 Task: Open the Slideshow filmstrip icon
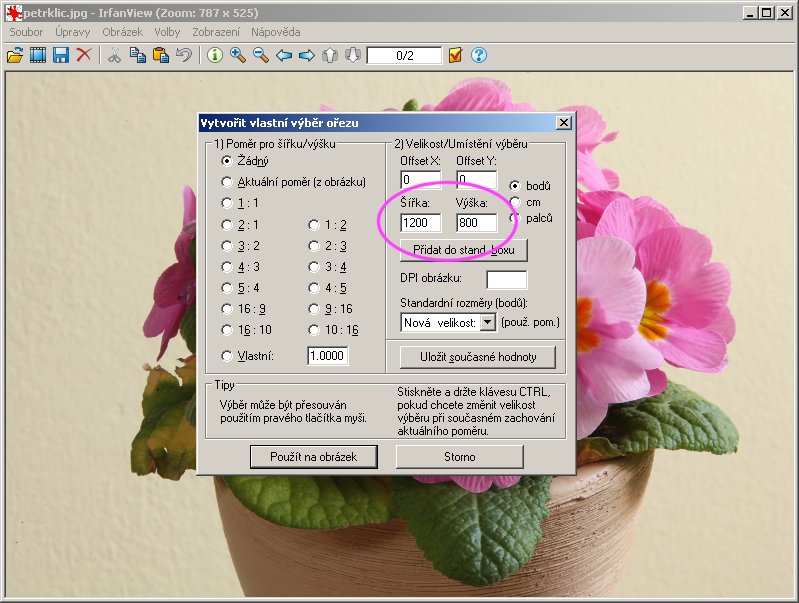38,55
